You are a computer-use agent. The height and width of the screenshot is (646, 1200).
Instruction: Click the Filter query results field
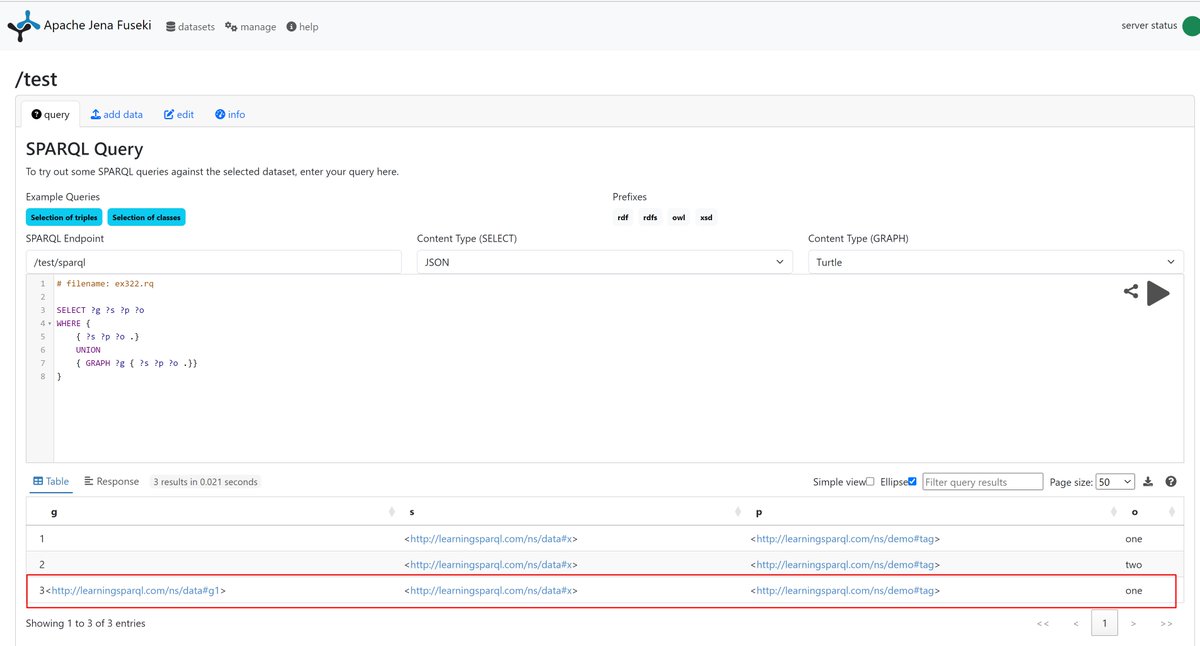click(x=982, y=482)
